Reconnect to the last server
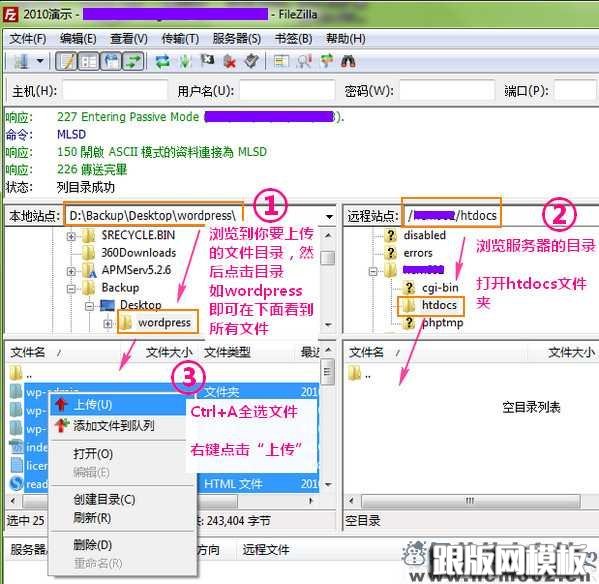This screenshot has width=599, height=584. click(x=251, y=61)
